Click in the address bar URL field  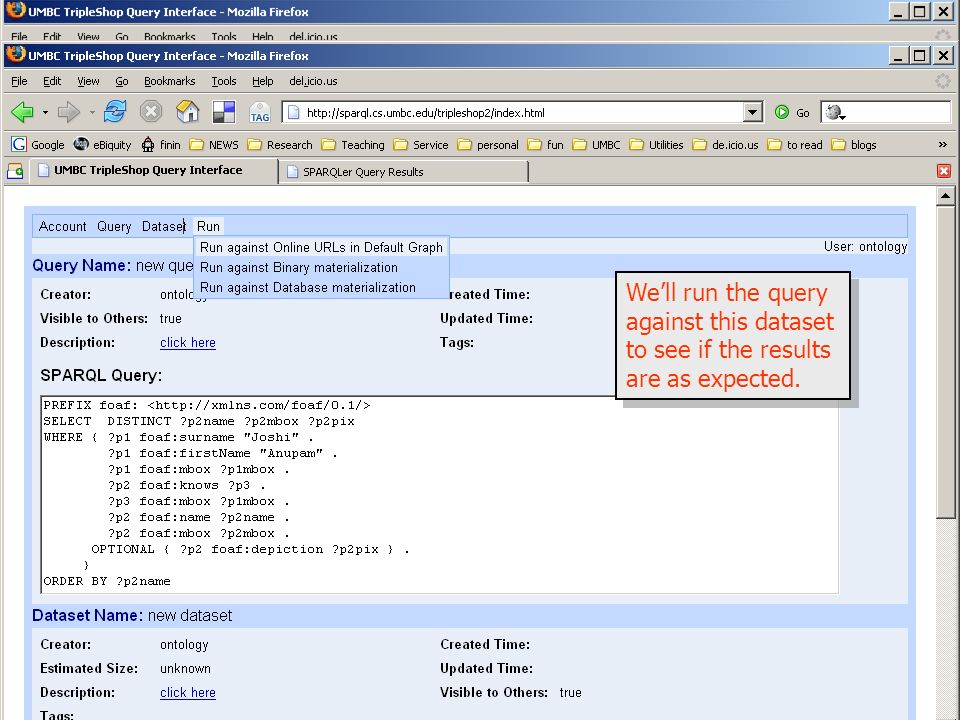(523, 113)
